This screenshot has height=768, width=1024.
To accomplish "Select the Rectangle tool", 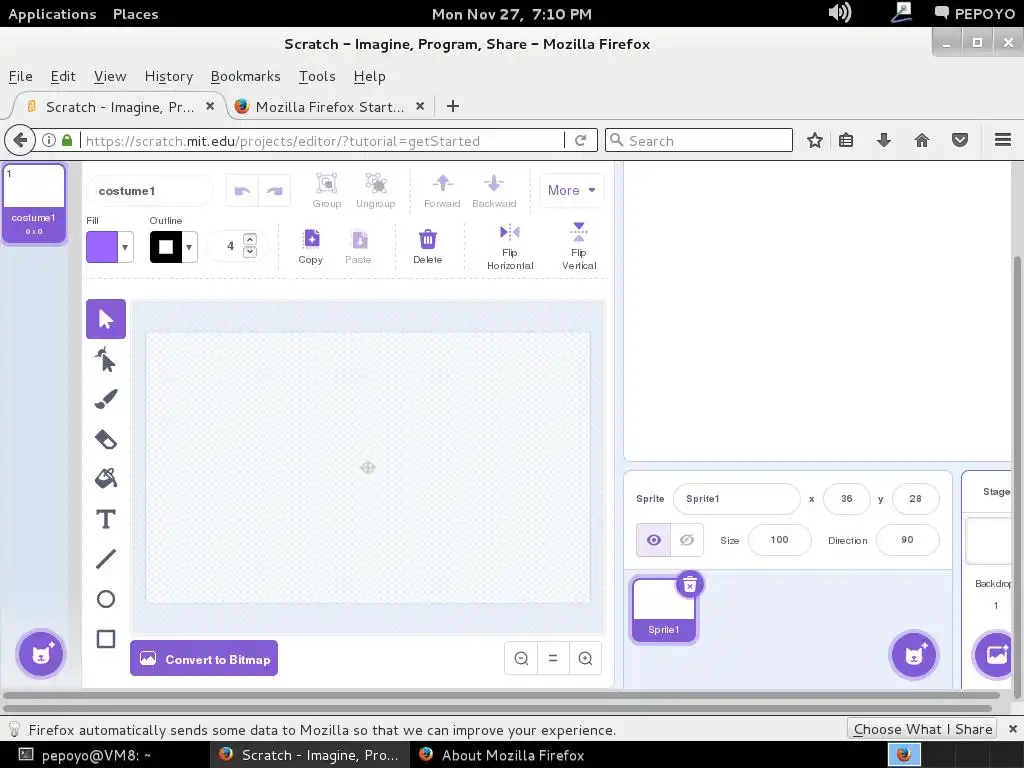I will pos(106,639).
